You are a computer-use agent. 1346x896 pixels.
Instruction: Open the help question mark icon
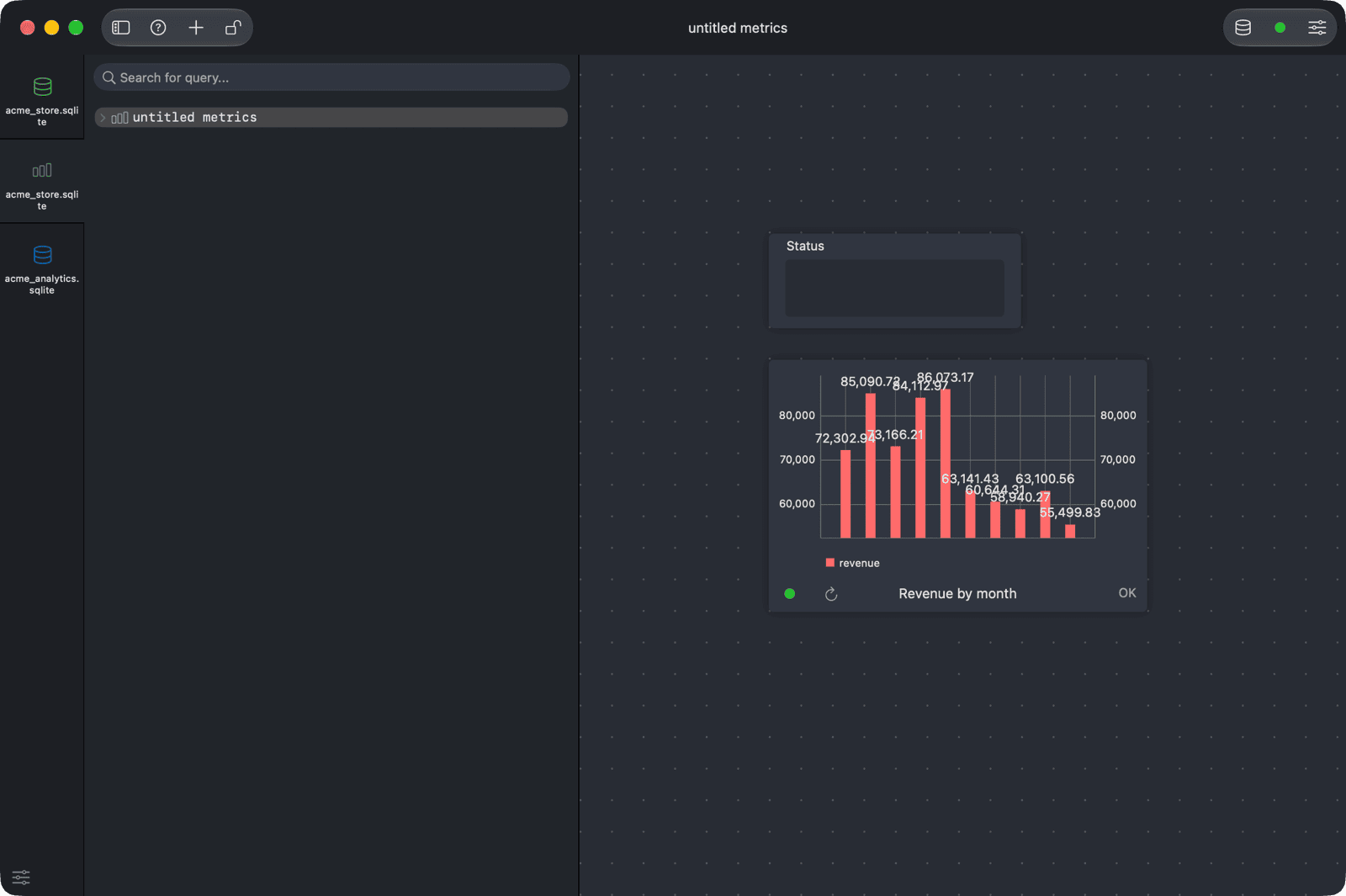pos(158,28)
